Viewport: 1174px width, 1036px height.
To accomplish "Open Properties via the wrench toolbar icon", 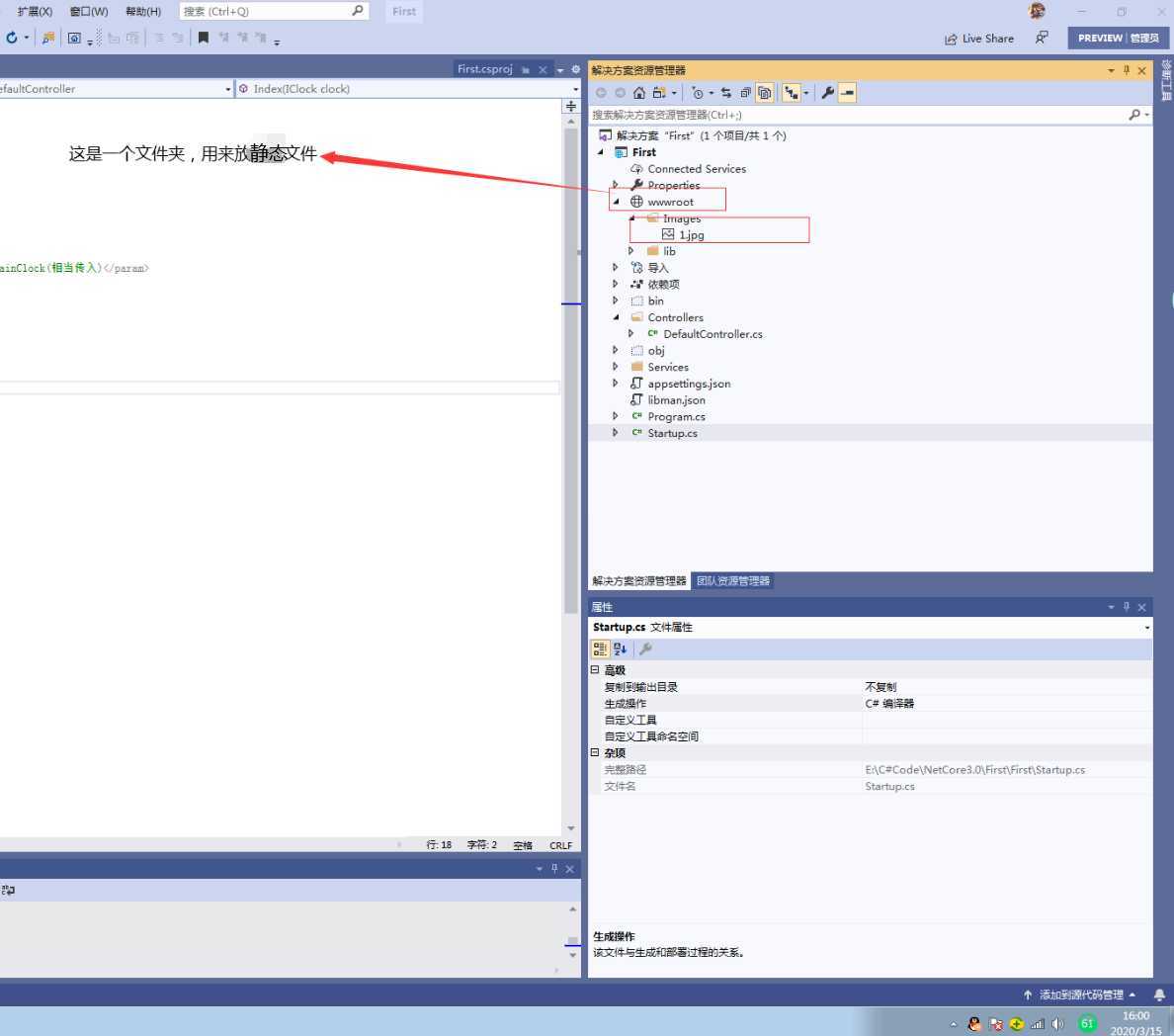I will [x=828, y=93].
